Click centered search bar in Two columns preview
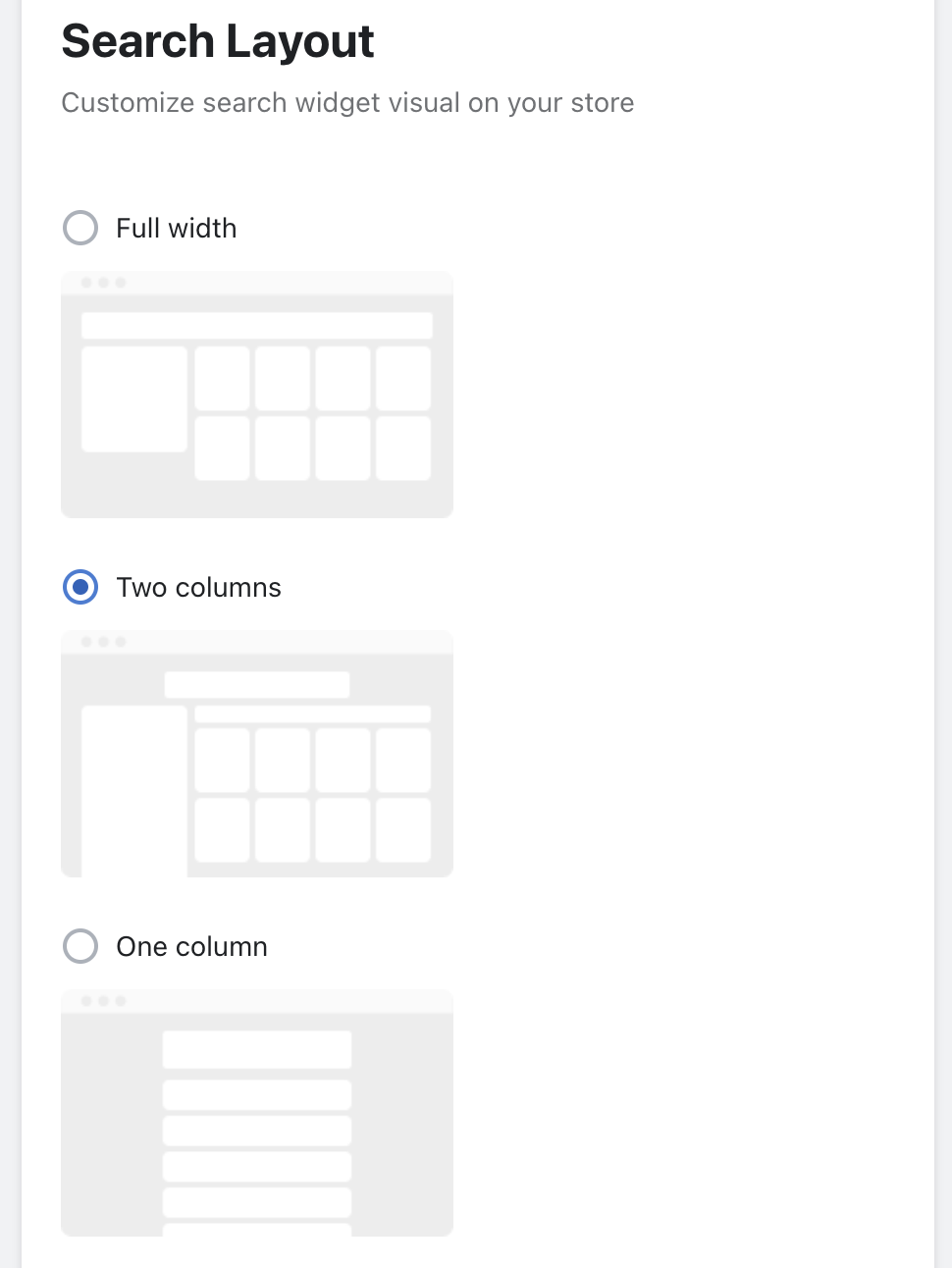 click(257, 684)
